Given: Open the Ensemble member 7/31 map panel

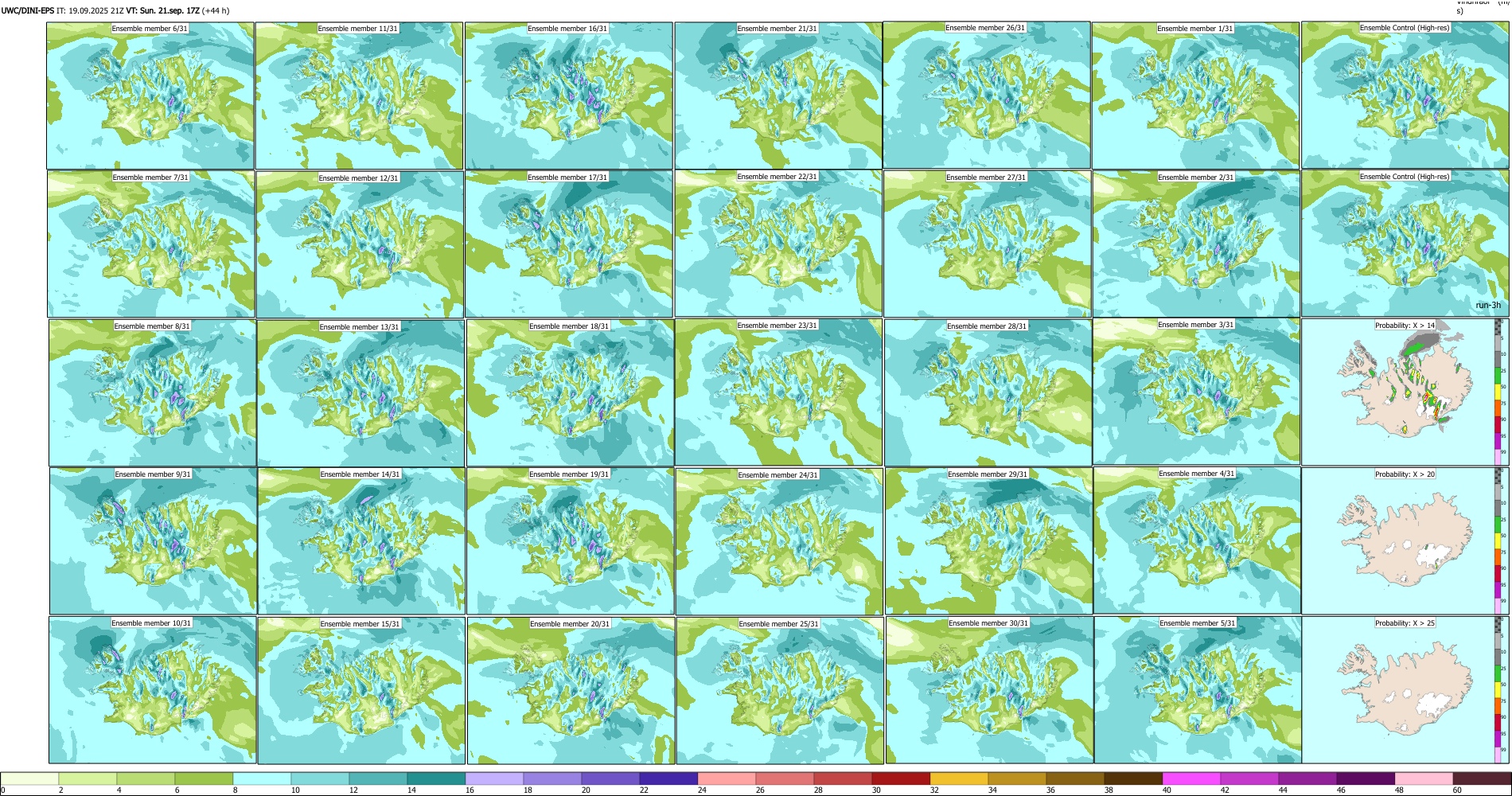Looking at the screenshot, I should pyautogui.click(x=151, y=244).
